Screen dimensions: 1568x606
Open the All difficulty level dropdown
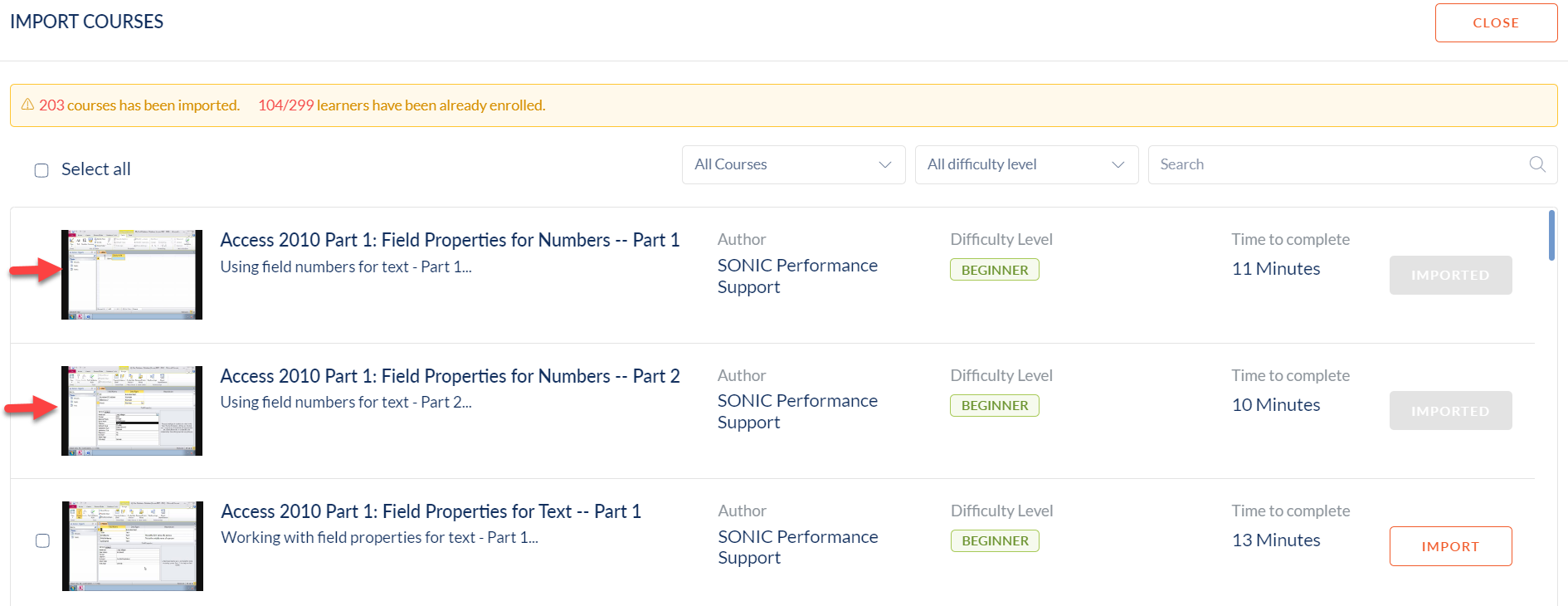click(1026, 164)
